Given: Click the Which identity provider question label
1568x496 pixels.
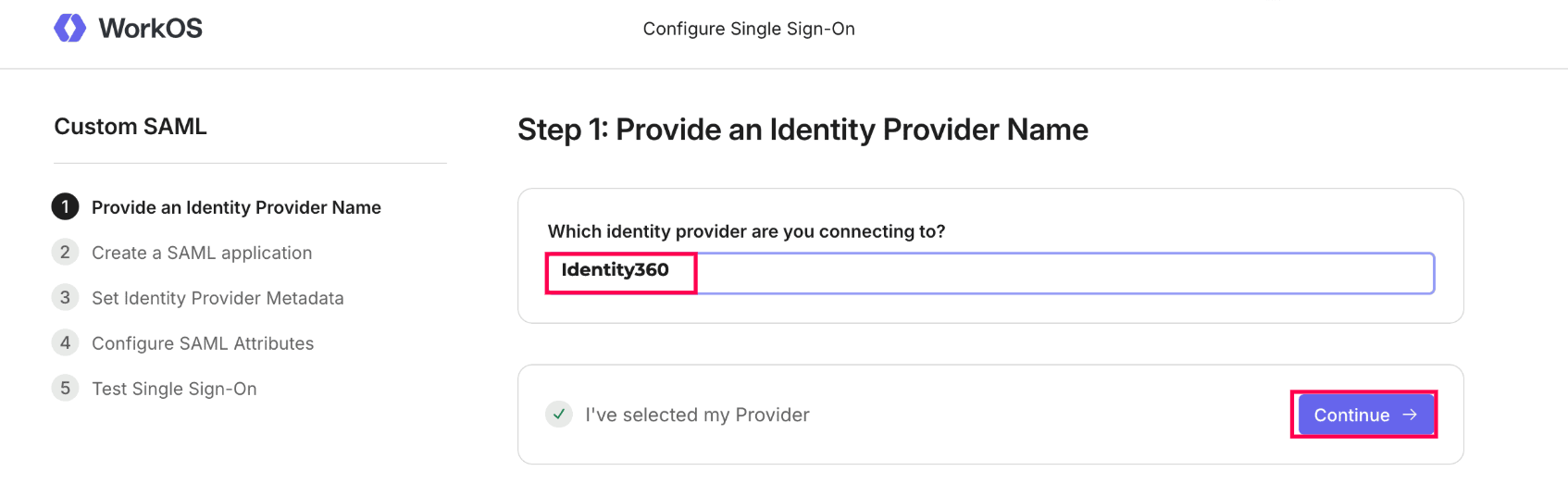Looking at the screenshot, I should pyautogui.click(x=746, y=231).
